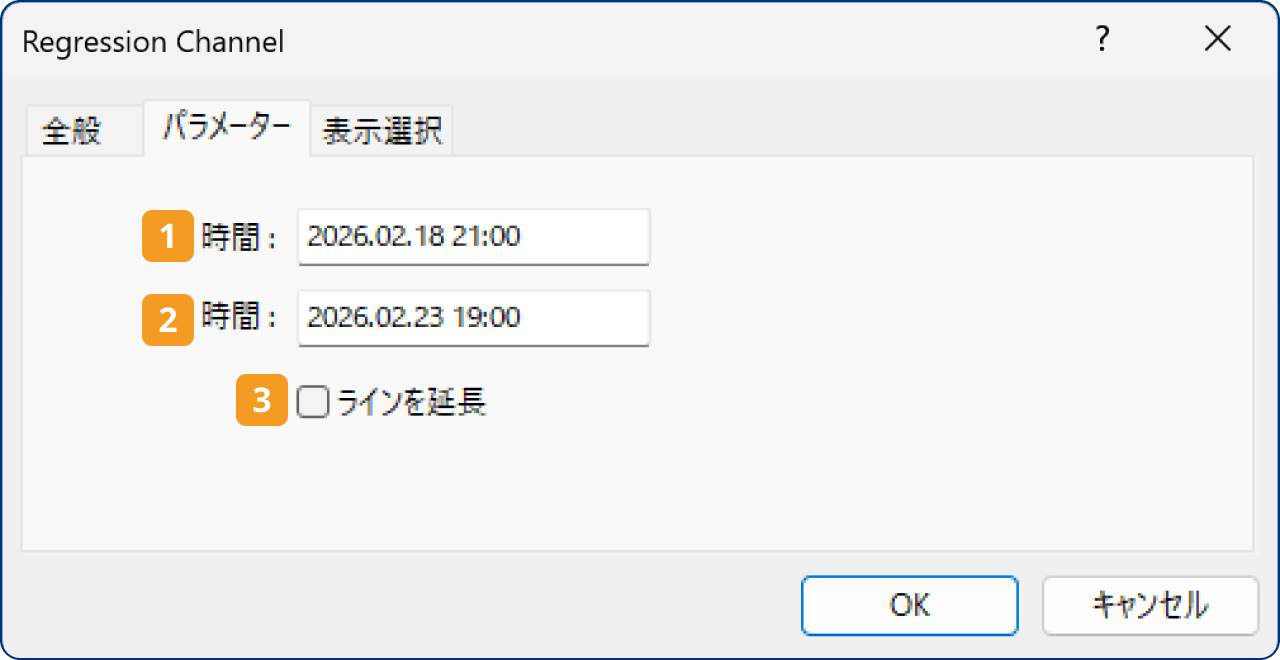The height and width of the screenshot is (660, 1280).
Task: Click inside the second 時間 date field
Action: tap(472, 318)
